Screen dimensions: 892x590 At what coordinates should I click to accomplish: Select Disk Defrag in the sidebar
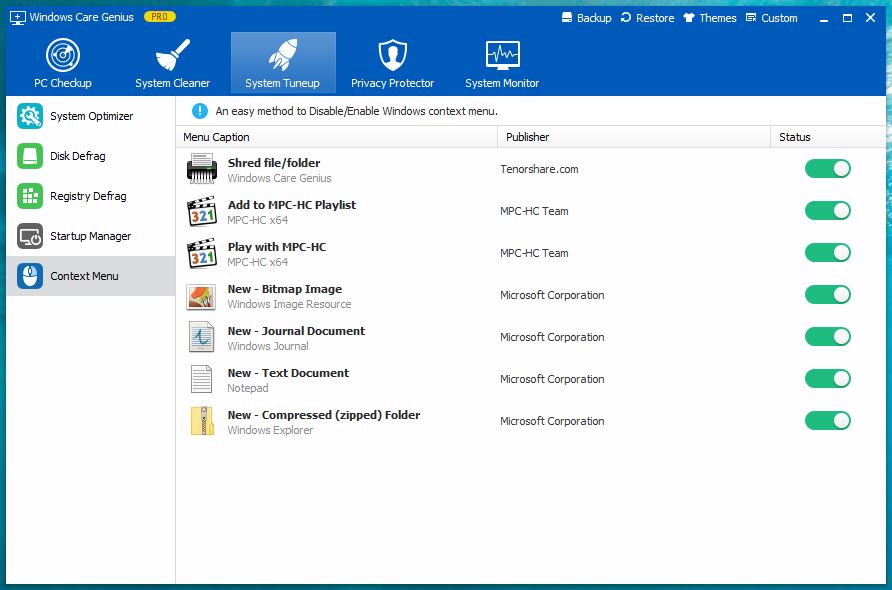[x=91, y=156]
